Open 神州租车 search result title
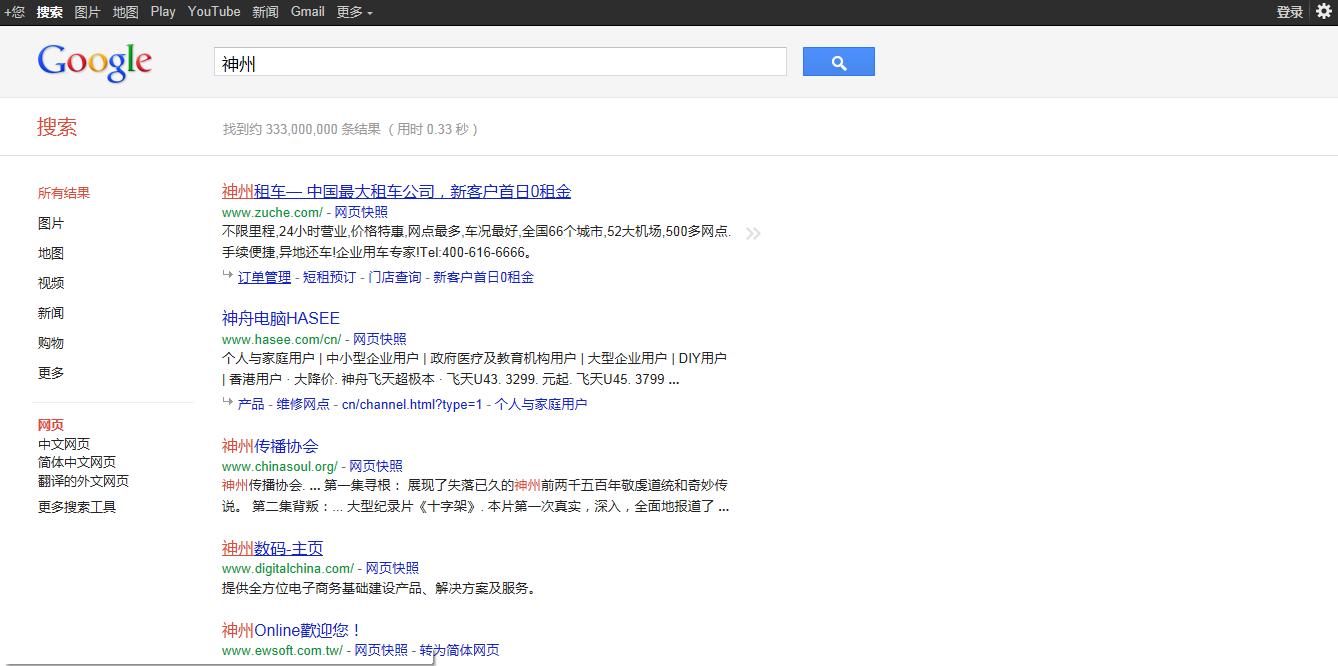This screenshot has height=666, width=1338. tap(396, 191)
